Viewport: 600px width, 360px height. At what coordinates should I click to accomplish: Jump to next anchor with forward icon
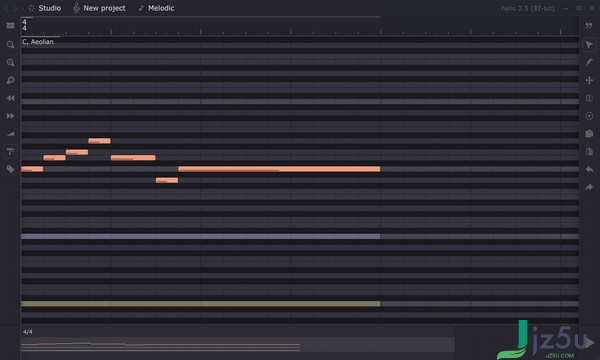tap(10, 116)
